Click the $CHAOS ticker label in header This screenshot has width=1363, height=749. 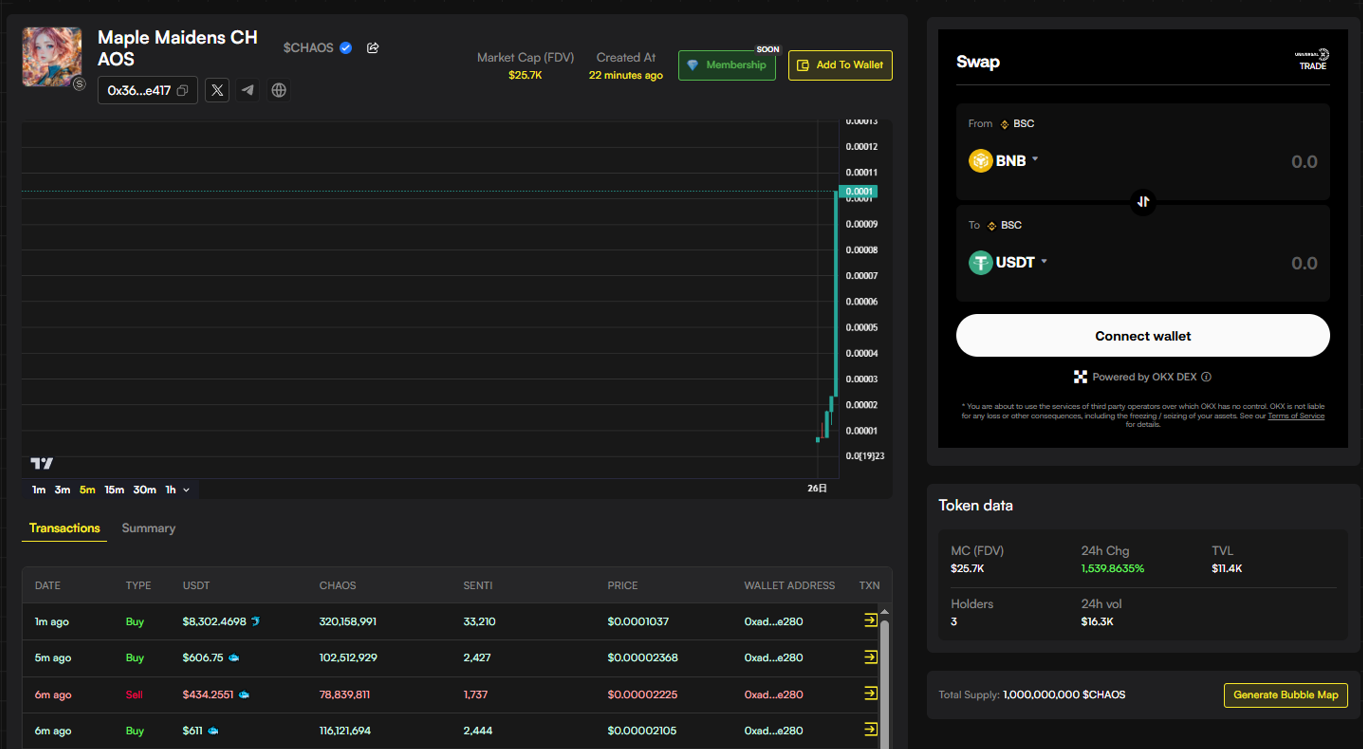[308, 48]
